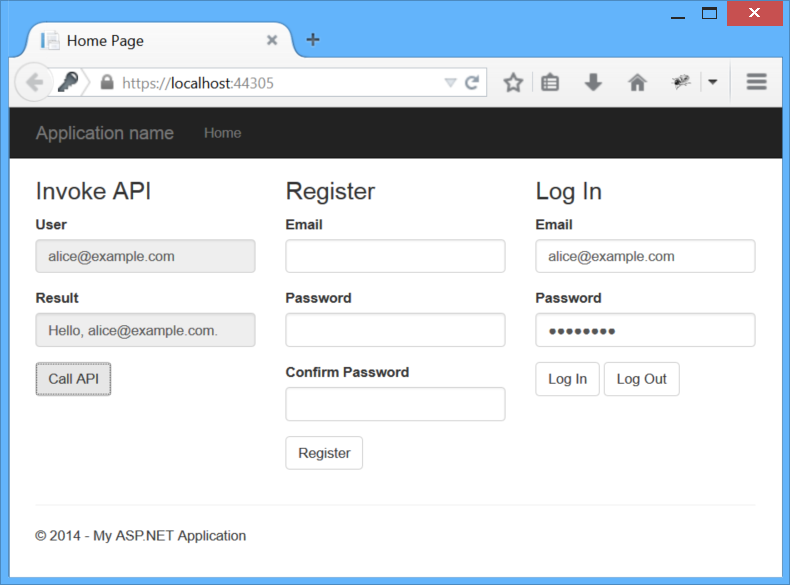Image resolution: width=790 pixels, height=585 pixels.
Task: Maximize the browser window
Action: point(709,13)
